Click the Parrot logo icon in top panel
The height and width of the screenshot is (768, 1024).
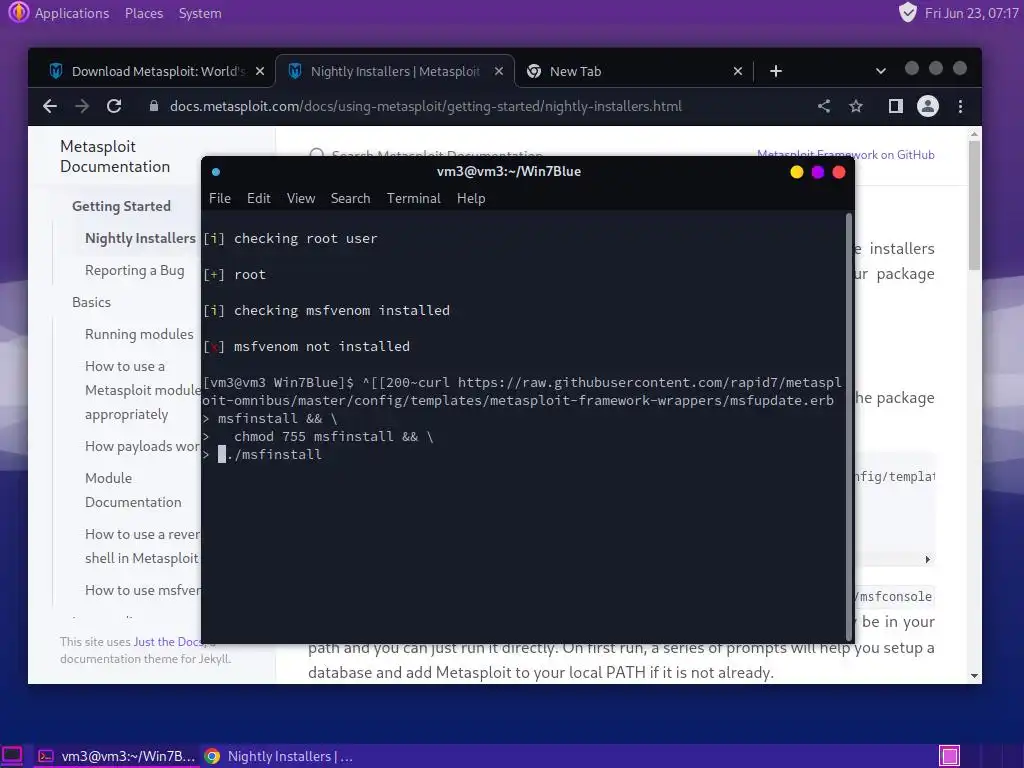(x=18, y=12)
